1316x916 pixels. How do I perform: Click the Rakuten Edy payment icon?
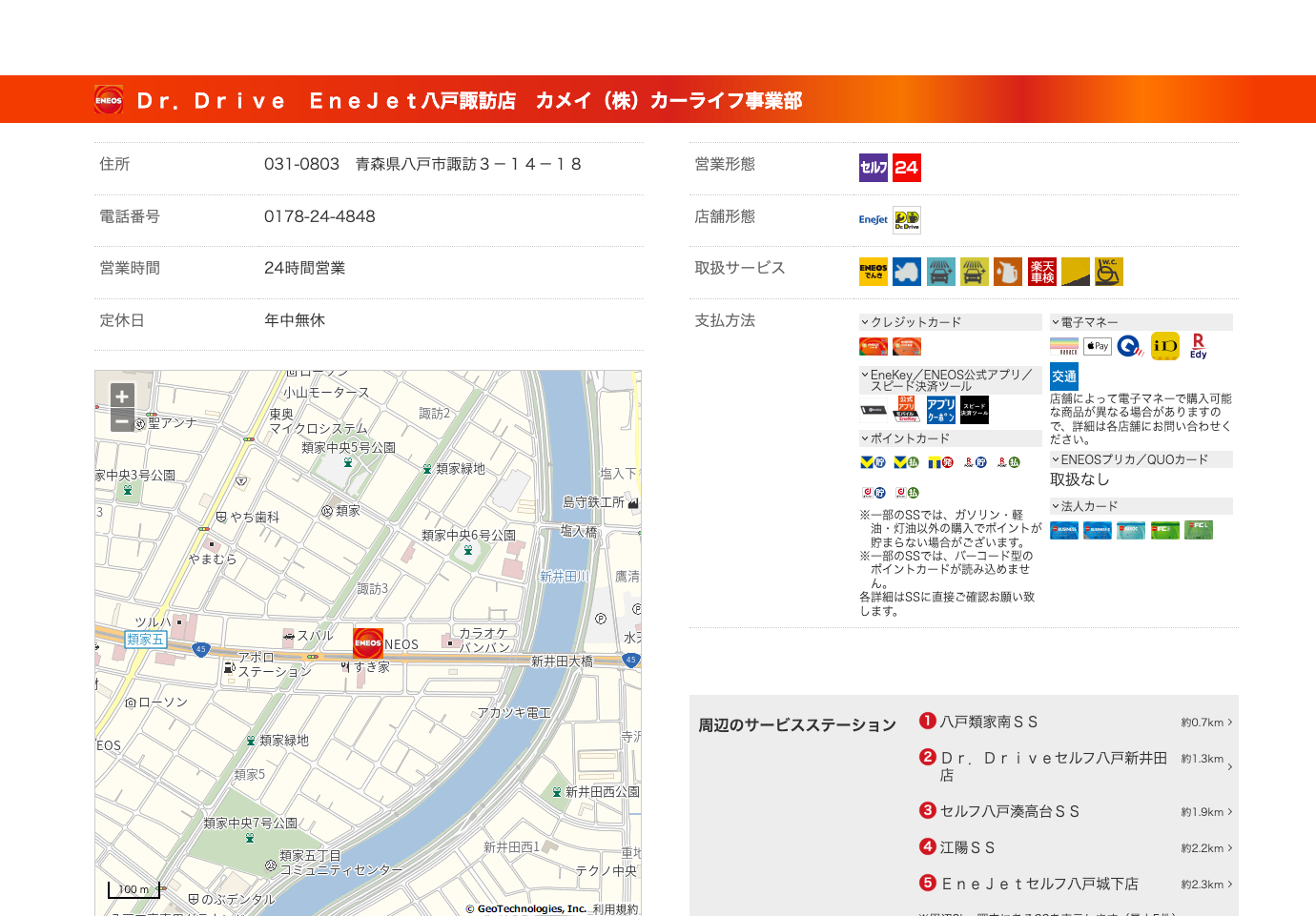1199,346
